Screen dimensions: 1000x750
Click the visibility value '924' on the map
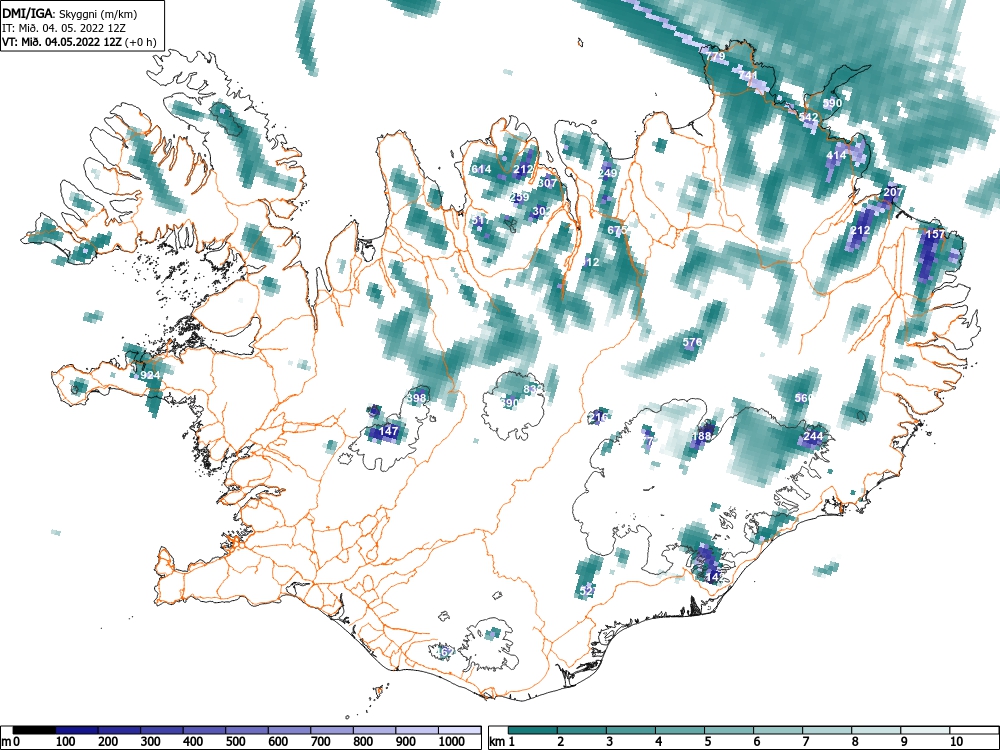[150, 375]
